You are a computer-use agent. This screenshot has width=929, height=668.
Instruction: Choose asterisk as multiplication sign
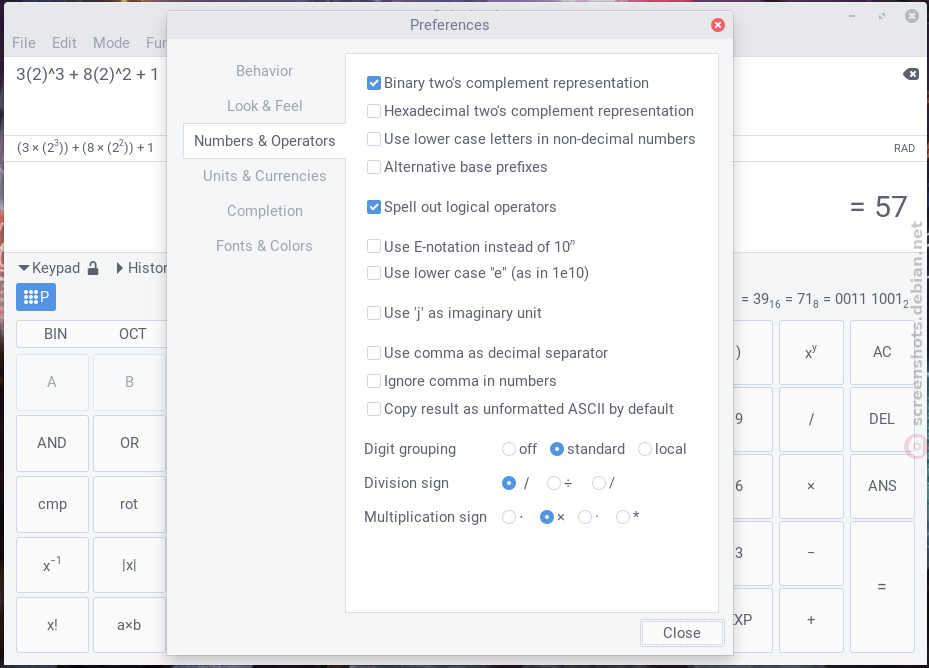[x=623, y=517]
